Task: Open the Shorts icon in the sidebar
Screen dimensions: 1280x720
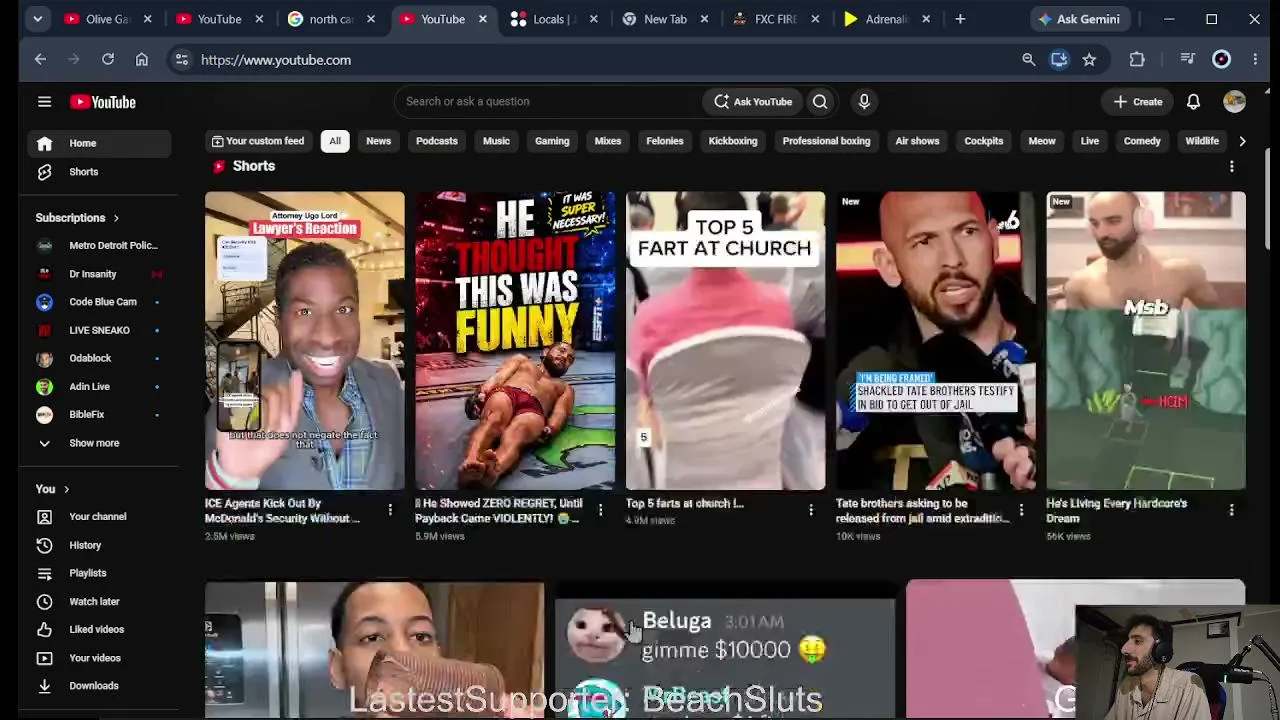Action: [44, 172]
